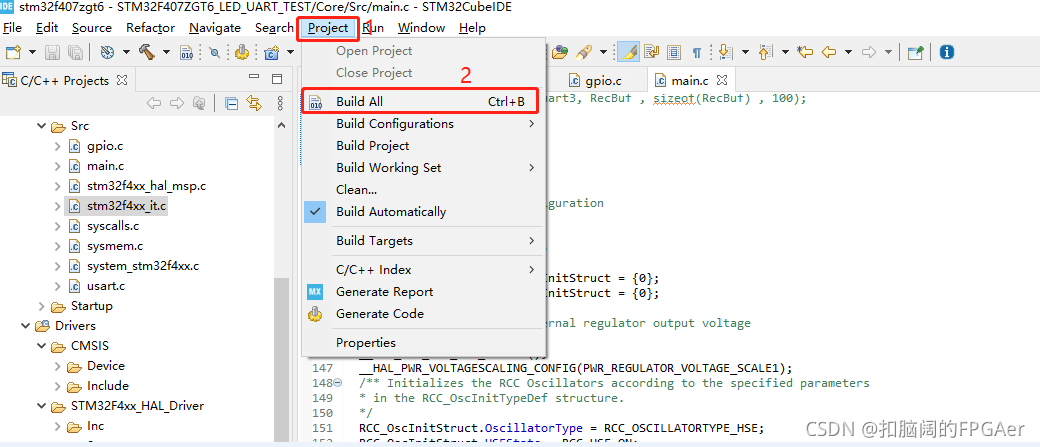Toggle Link with Editor in Projects view
This screenshot has height=447, width=1040.
coord(253,103)
